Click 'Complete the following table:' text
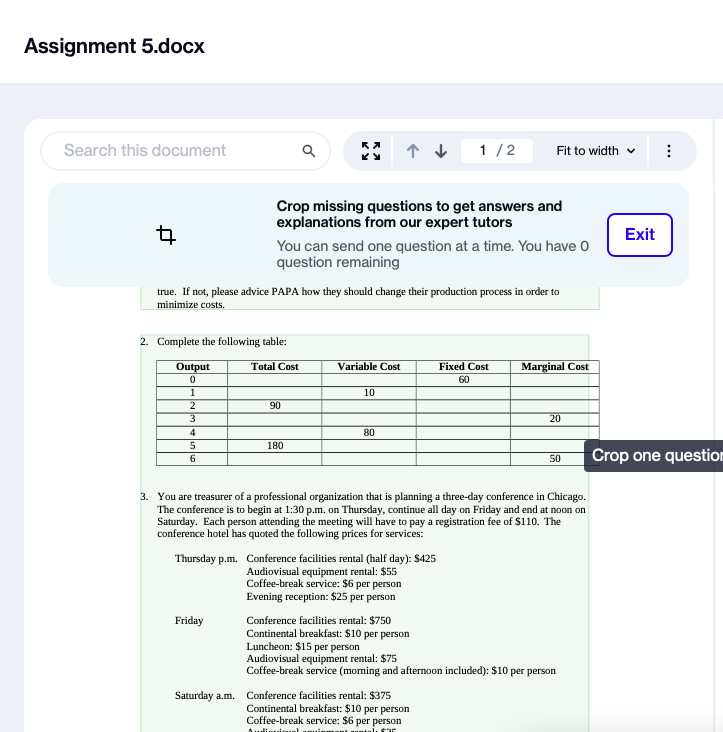723x732 pixels. [x=222, y=341]
